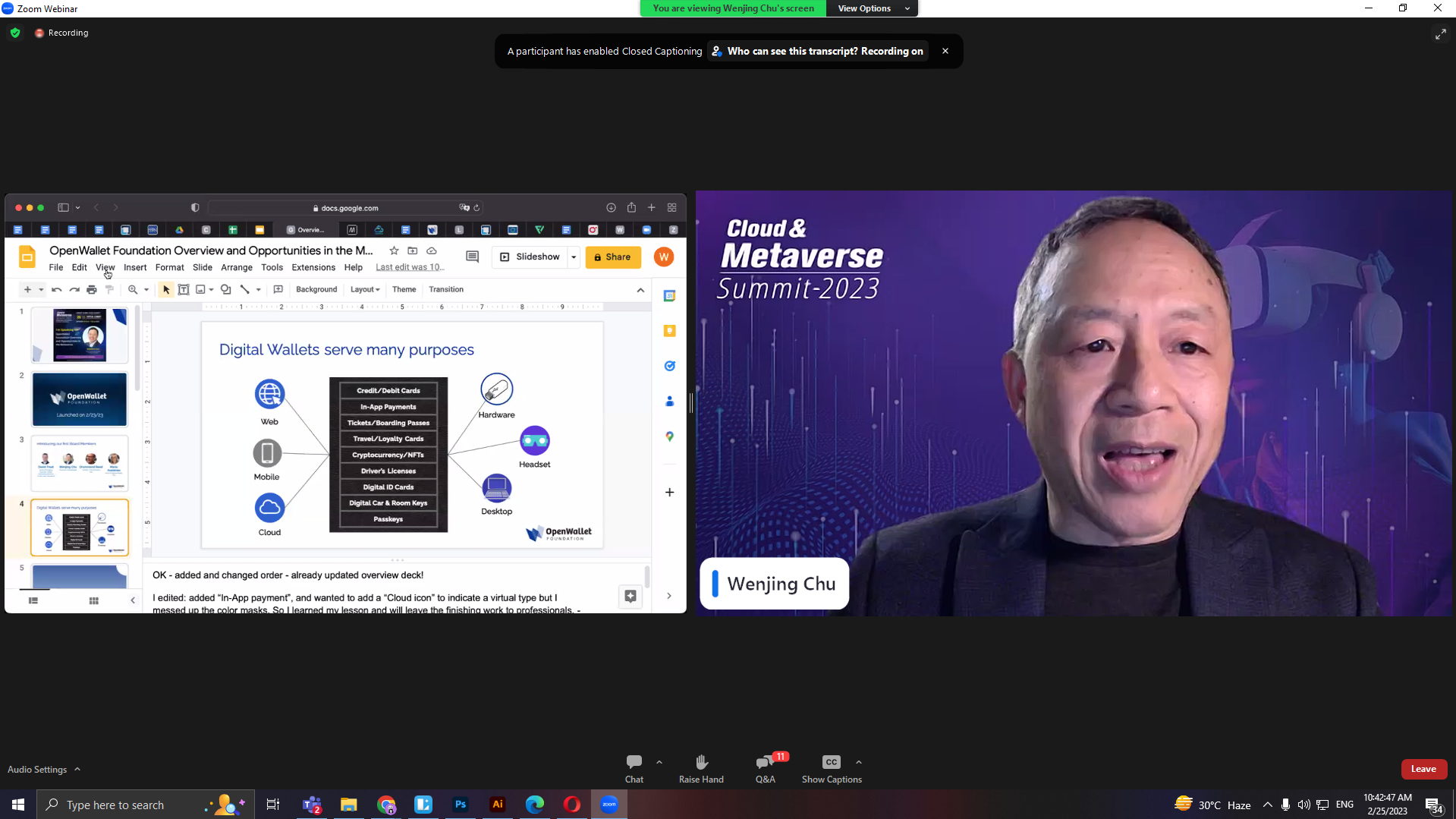Click the print icon in toolbar

click(92, 290)
